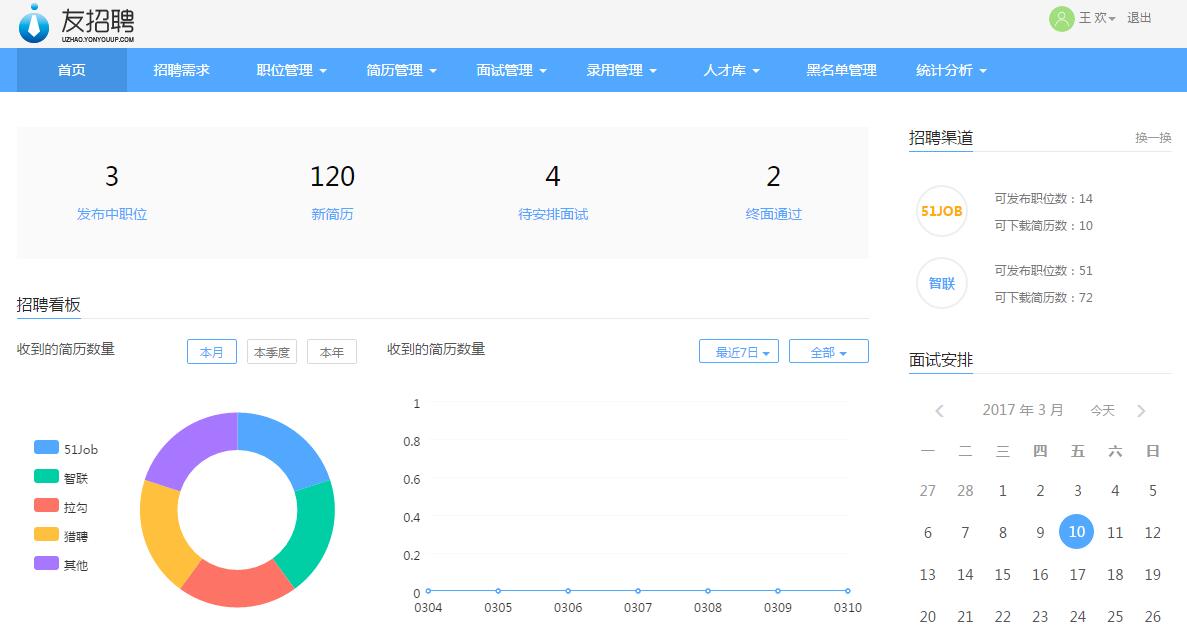Click the 2017 年 3 月 calendar title
Screen dimensions: 1187x631
pos(1023,410)
